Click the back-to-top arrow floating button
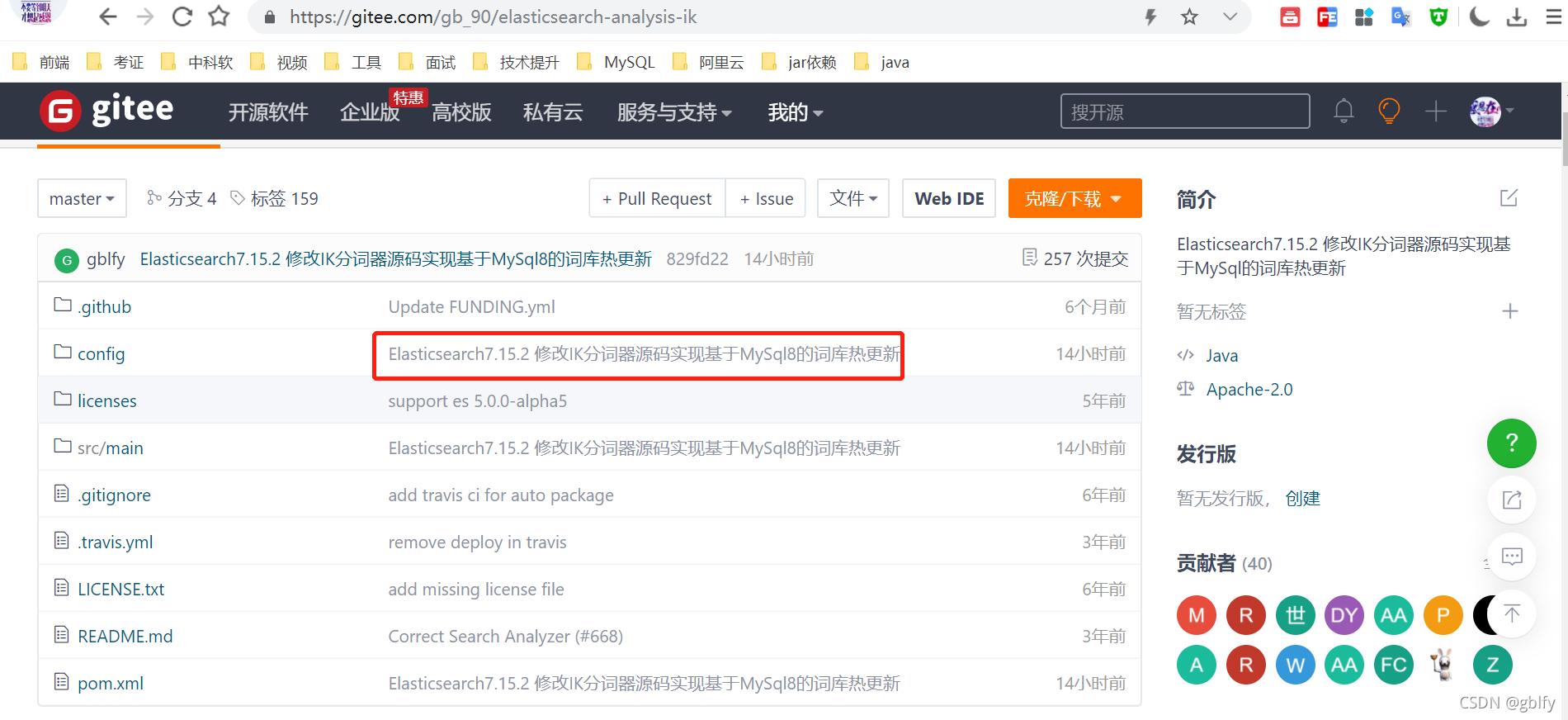Image resolution: width=1568 pixels, height=720 pixels. pos(1511,613)
